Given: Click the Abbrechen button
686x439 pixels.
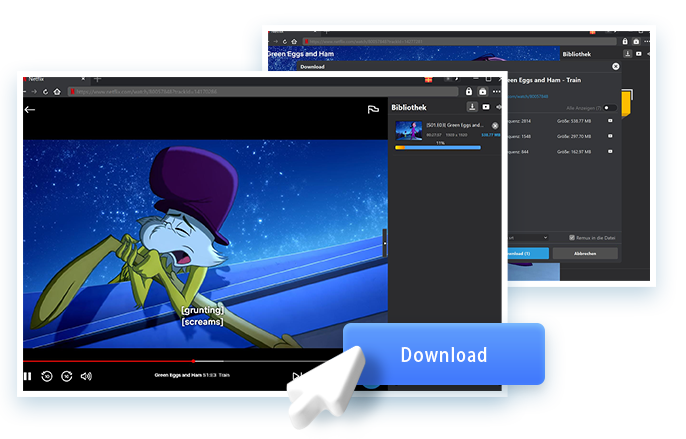Looking at the screenshot, I should tap(585, 253).
